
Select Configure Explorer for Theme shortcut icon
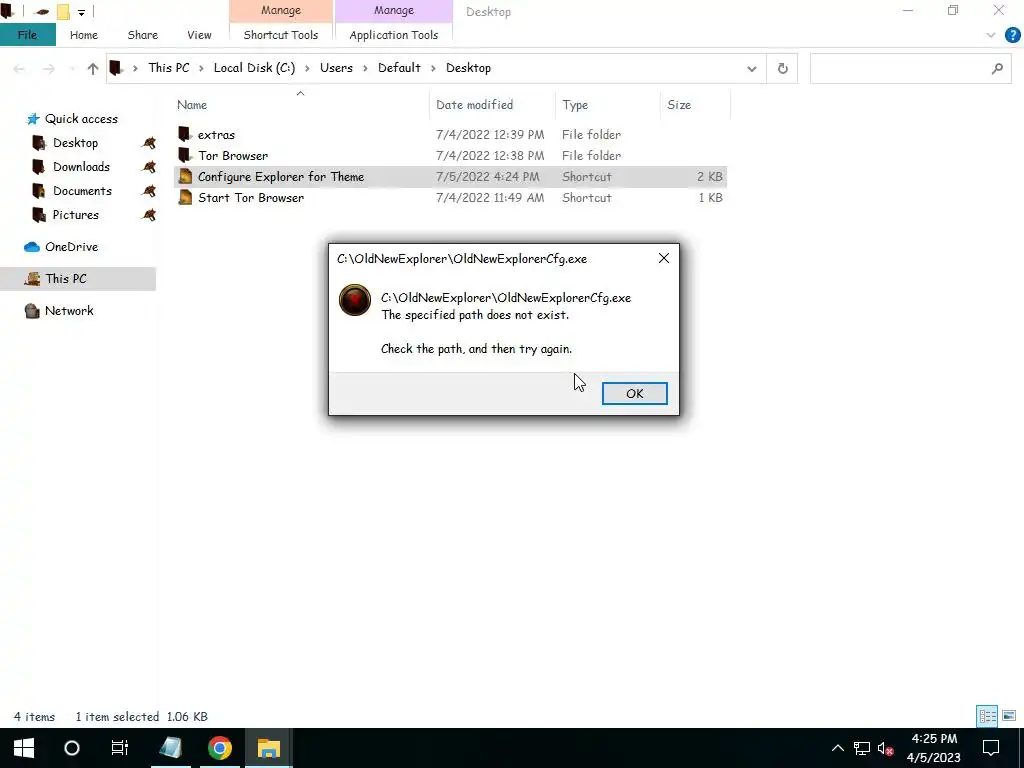pos(185,176)
